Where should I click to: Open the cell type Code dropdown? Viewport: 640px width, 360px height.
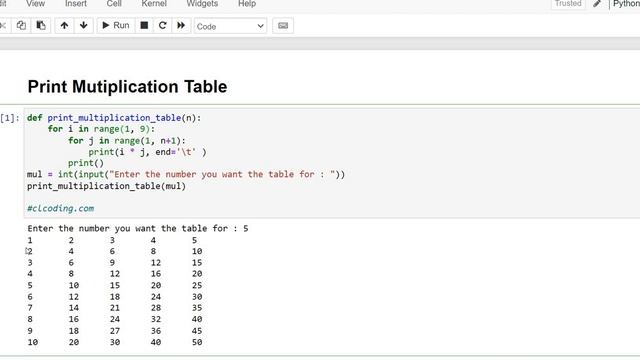tap(230, 26)
